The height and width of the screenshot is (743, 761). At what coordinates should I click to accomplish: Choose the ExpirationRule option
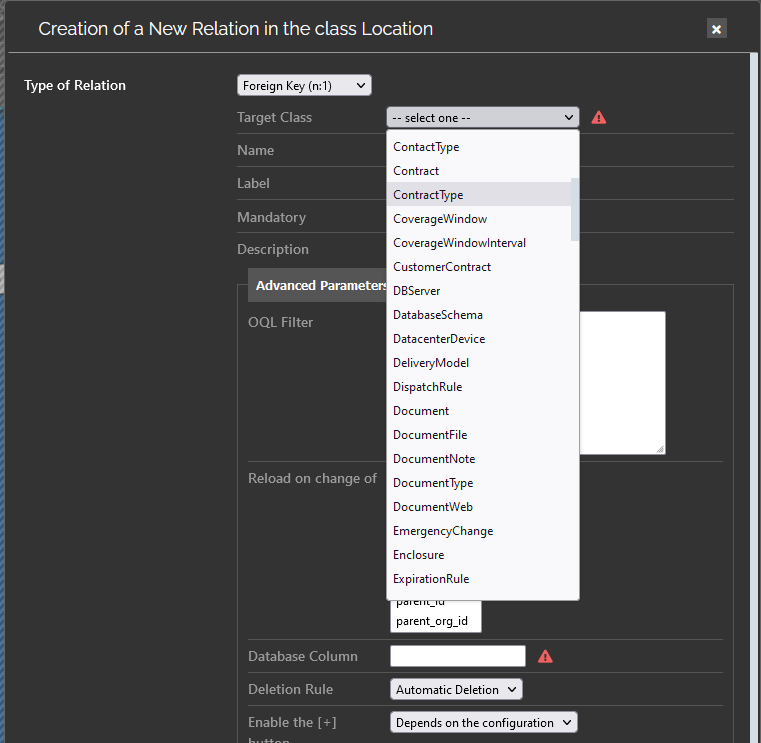(431, 579)
